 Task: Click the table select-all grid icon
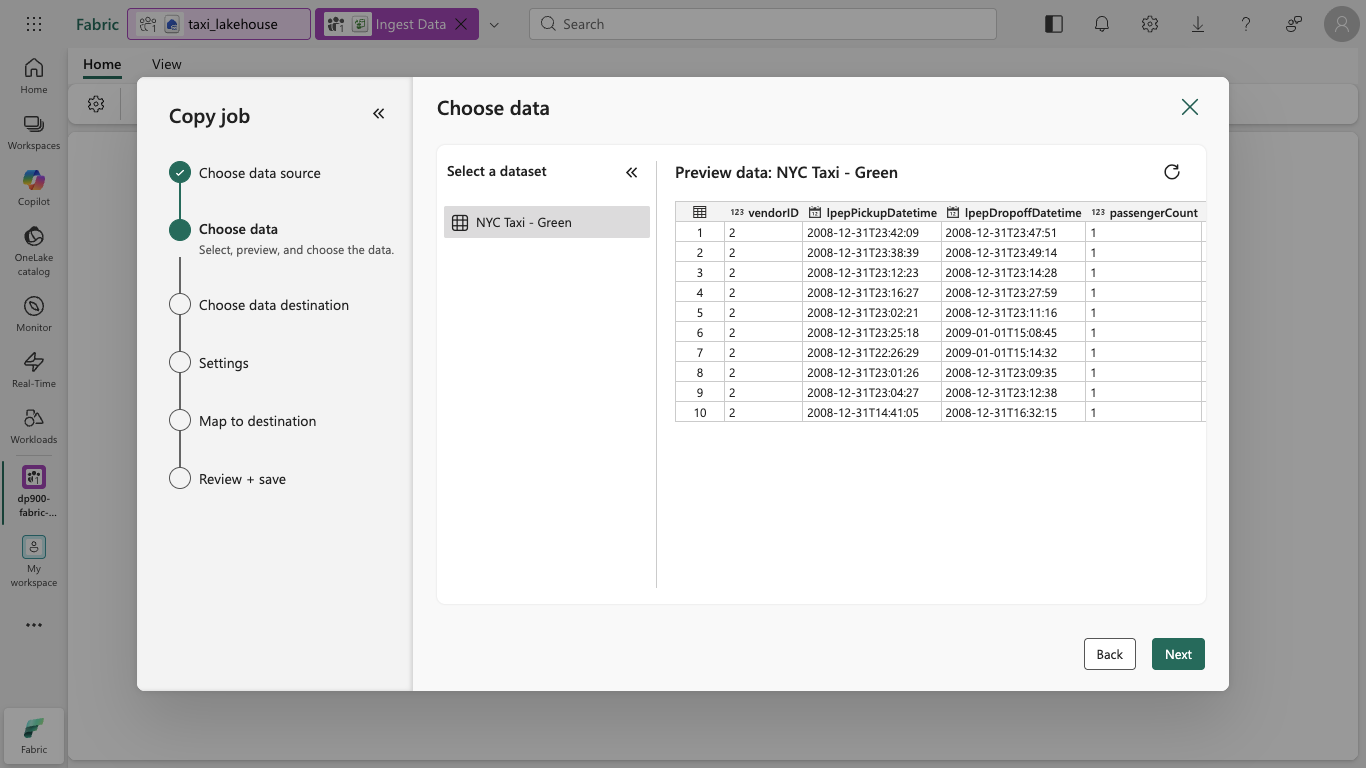click(700, 212)
